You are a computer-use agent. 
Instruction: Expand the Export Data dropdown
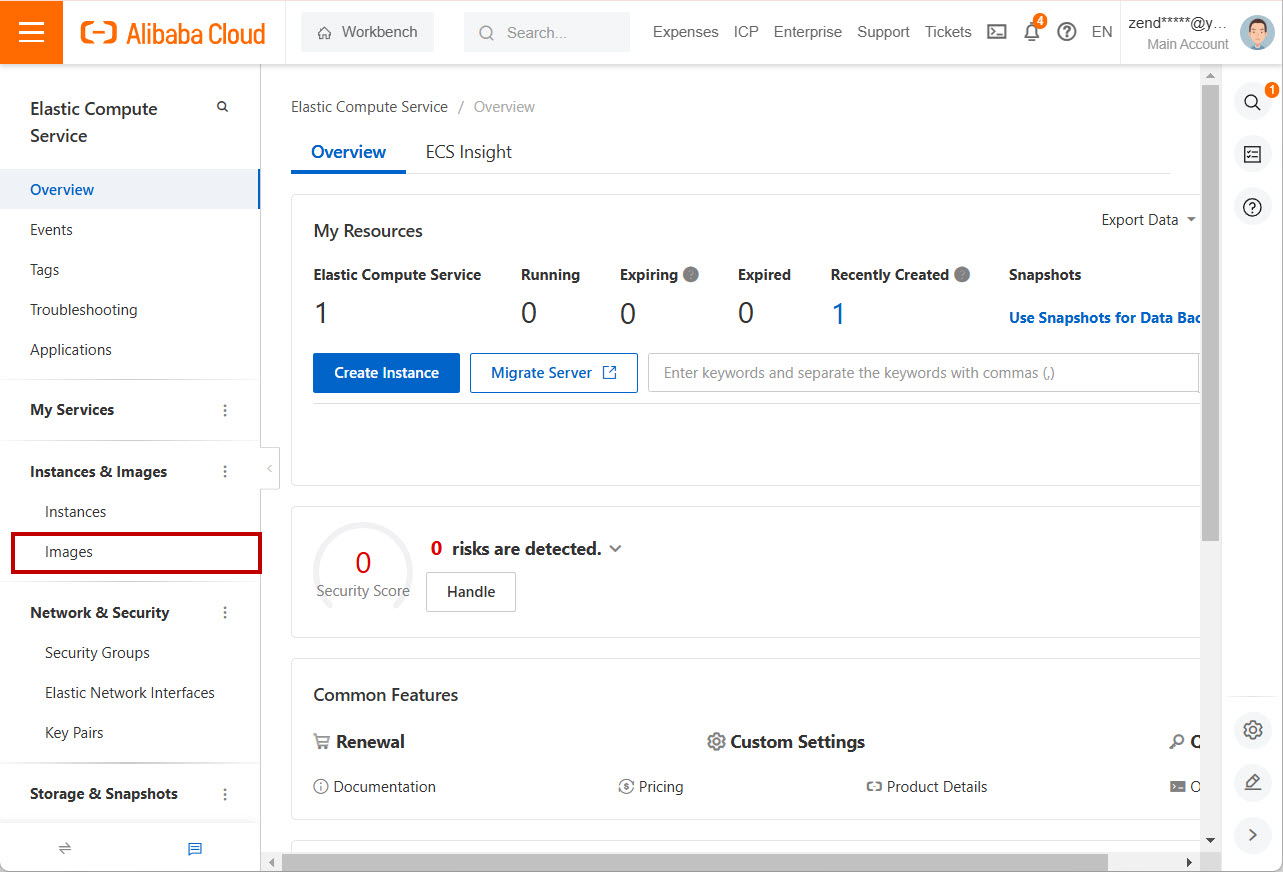point(1148,220)
